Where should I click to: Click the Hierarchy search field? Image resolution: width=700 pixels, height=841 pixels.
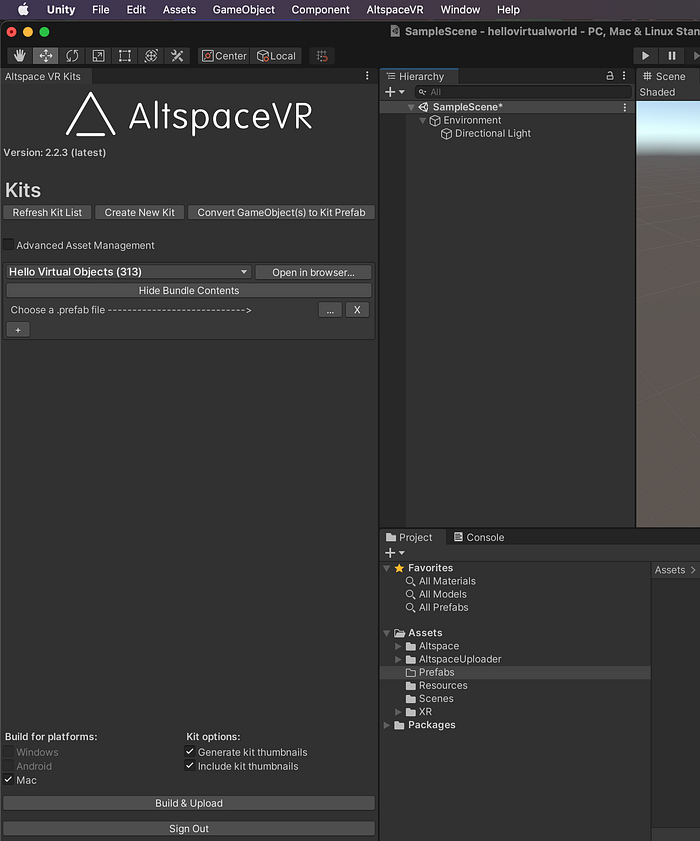(x=524, y=92)
